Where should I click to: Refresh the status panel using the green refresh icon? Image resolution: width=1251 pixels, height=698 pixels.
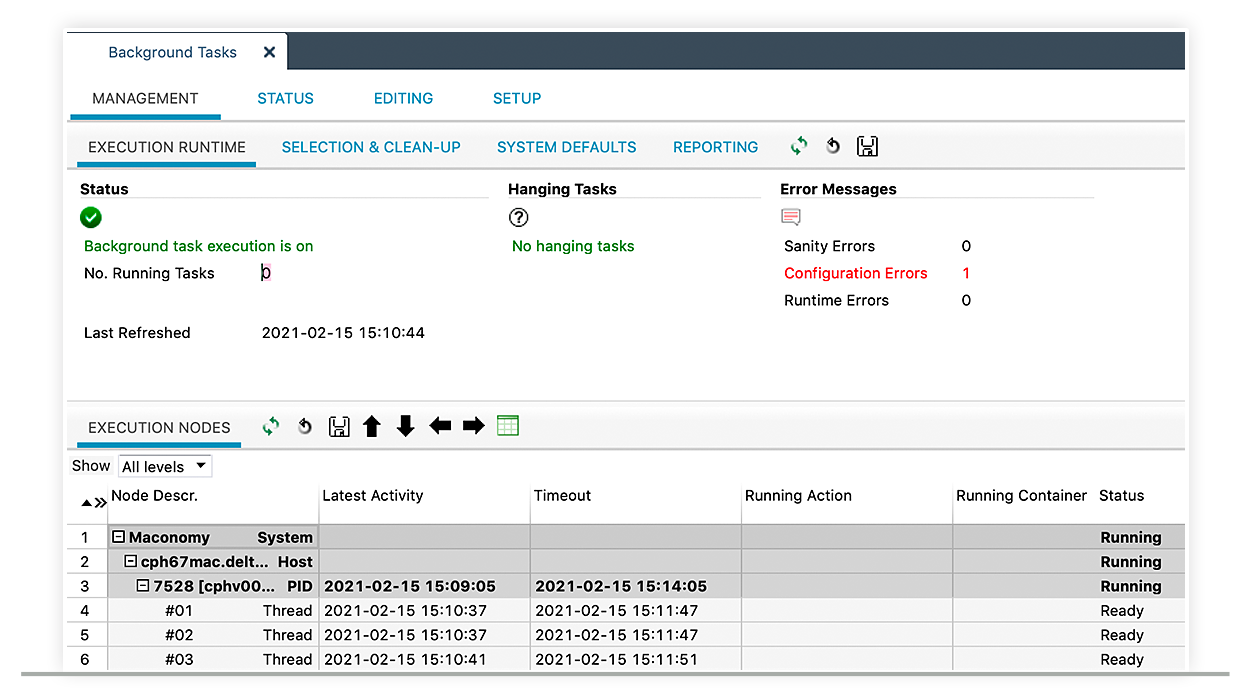(x=798, y=146)
